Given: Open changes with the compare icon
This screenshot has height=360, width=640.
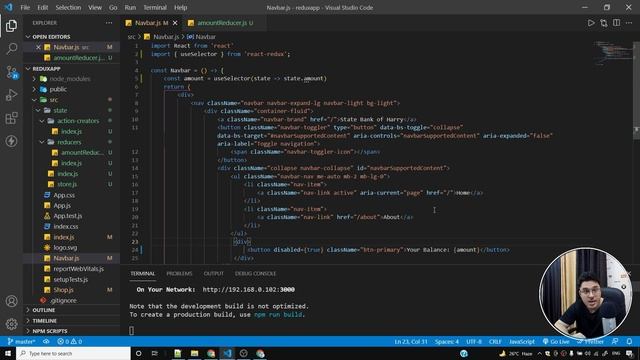Looking at the screenshot, I should (x=604, y=23).
